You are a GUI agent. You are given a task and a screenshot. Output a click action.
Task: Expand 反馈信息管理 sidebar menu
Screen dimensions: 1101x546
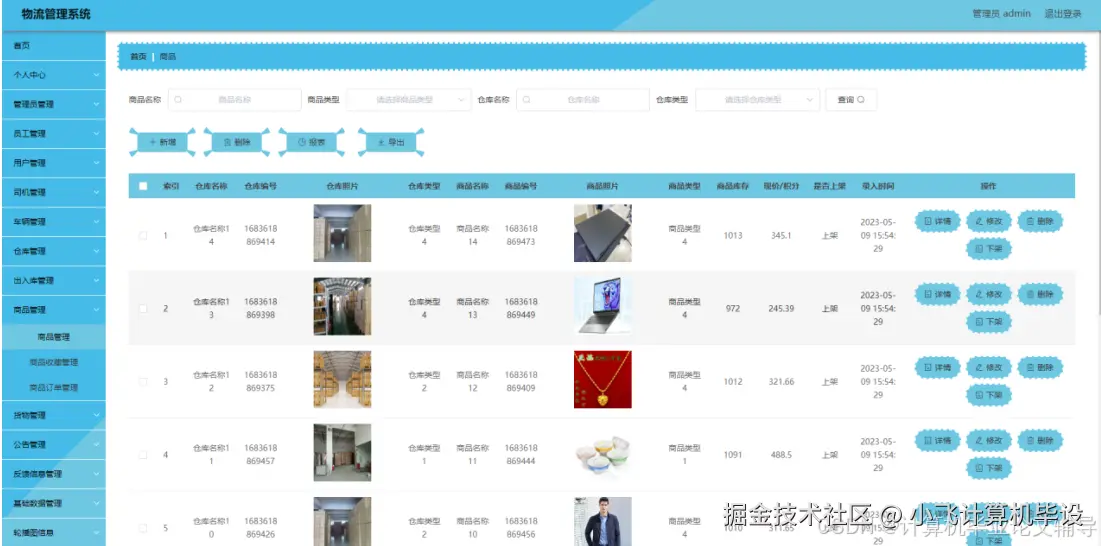53,474
